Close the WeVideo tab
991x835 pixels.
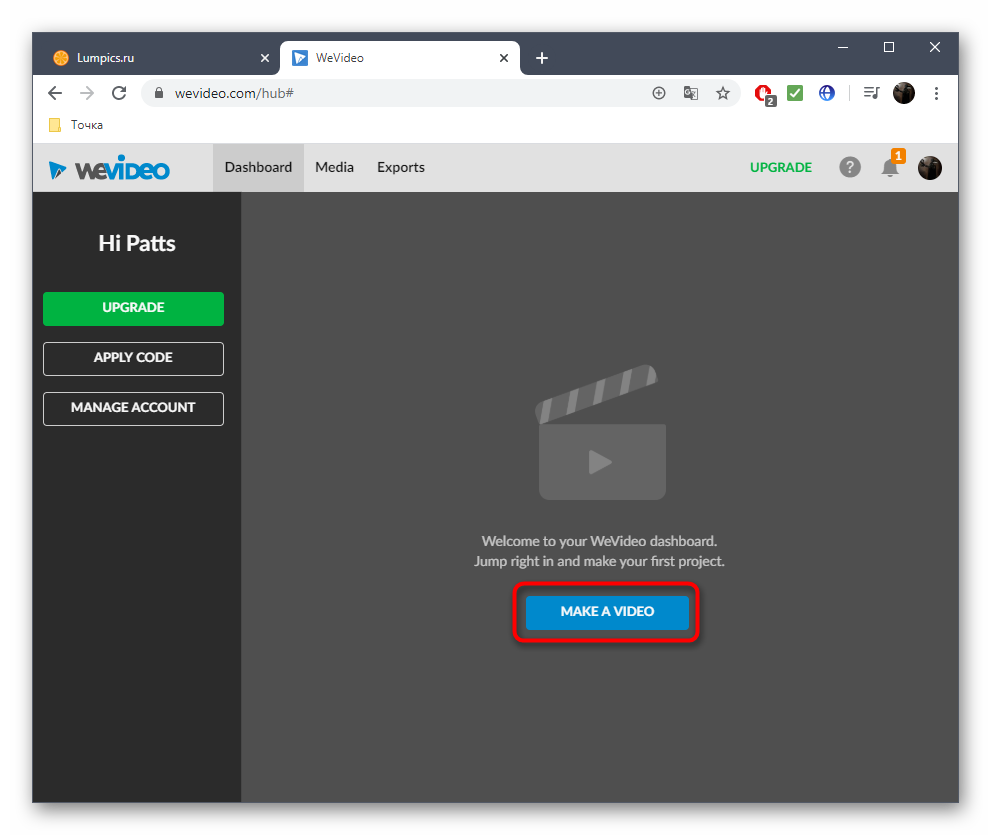coord(504,58)
